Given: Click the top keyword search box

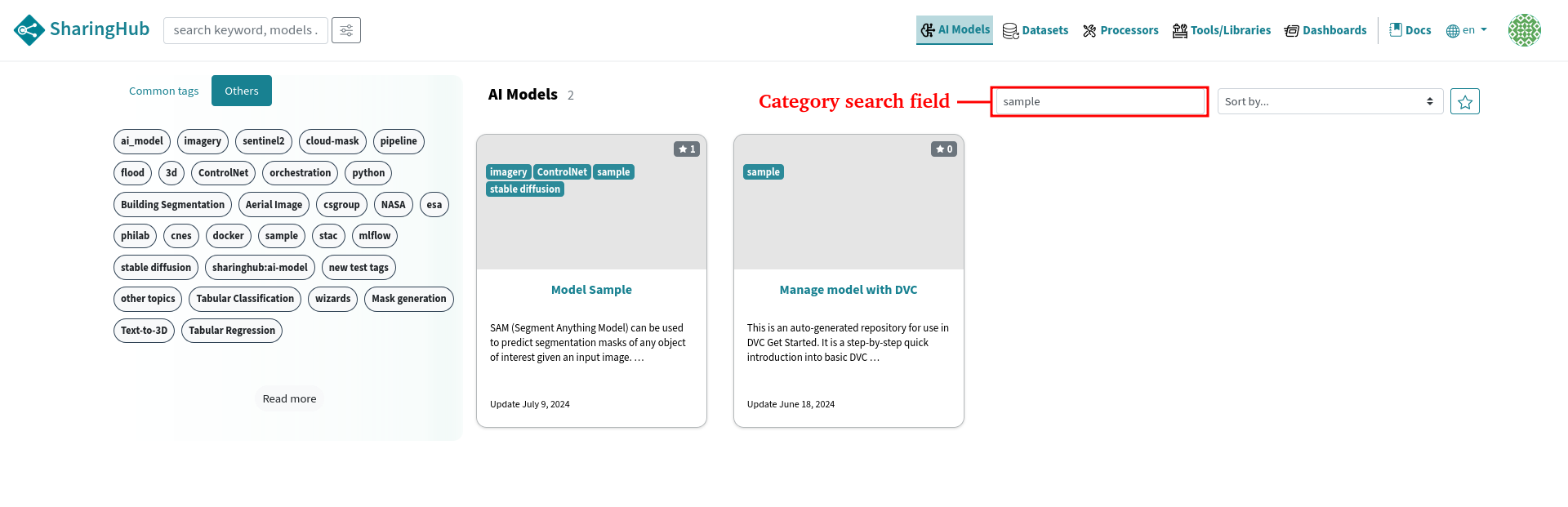Looking at the screenshot, I should click(245, 30).
